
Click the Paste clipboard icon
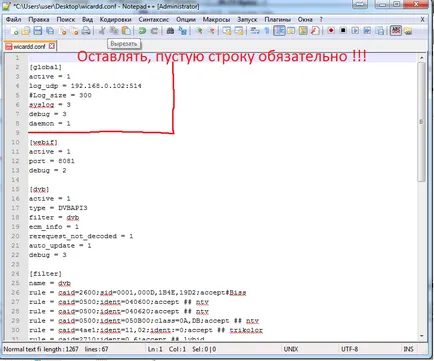126,31
